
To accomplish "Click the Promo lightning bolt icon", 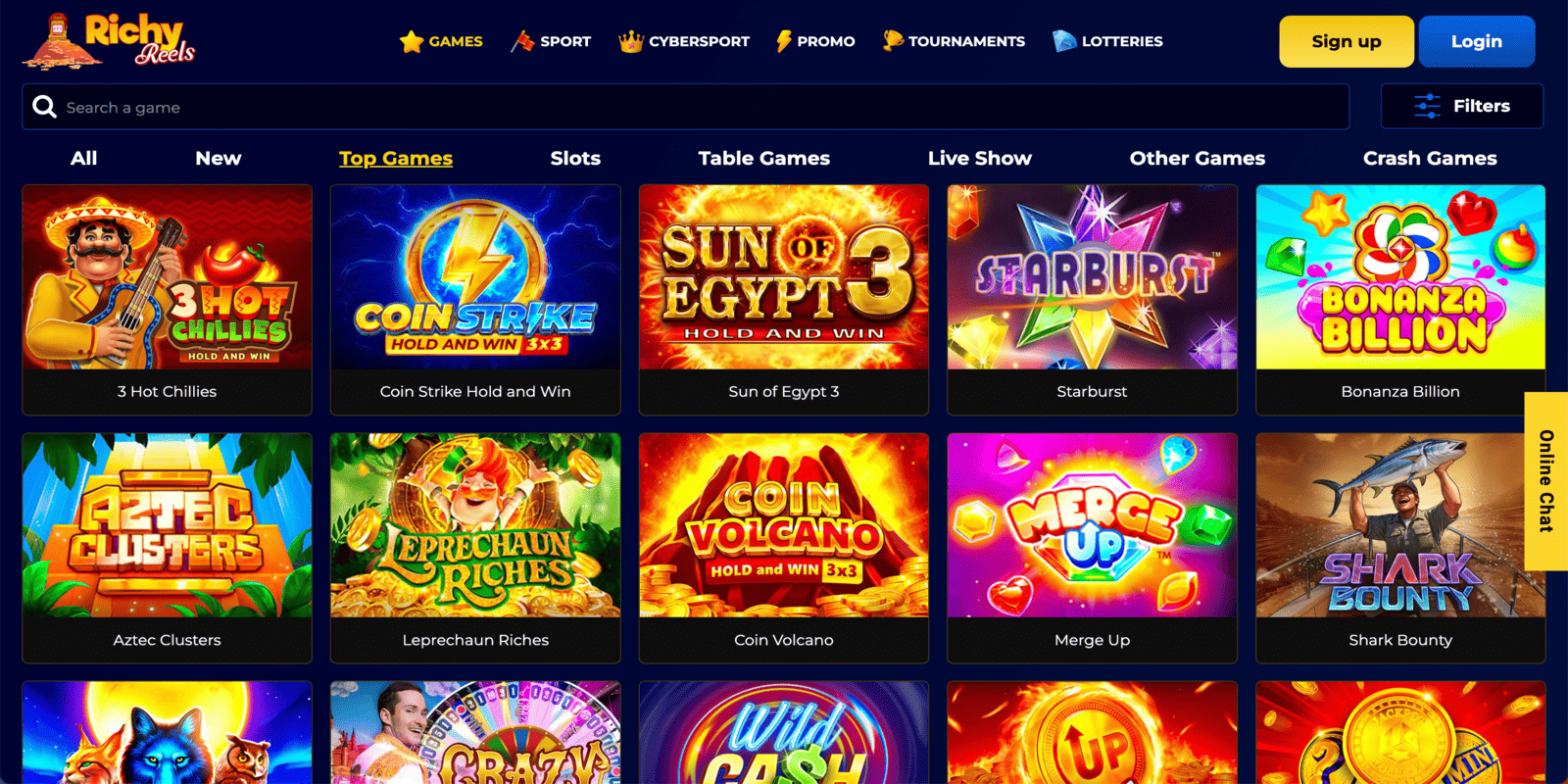I will click(x=783, y=41).
